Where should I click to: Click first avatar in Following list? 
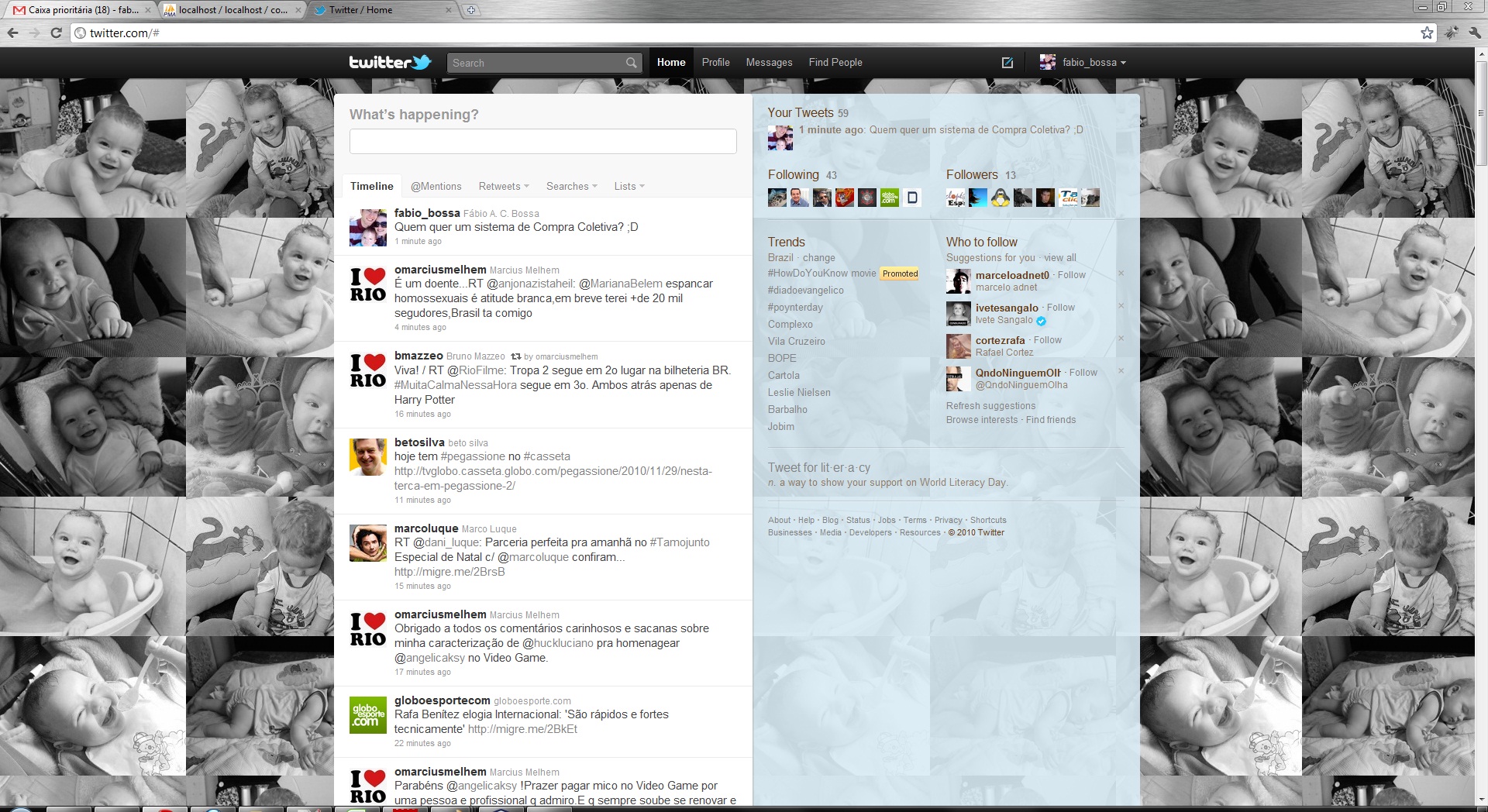click(777, 198)
